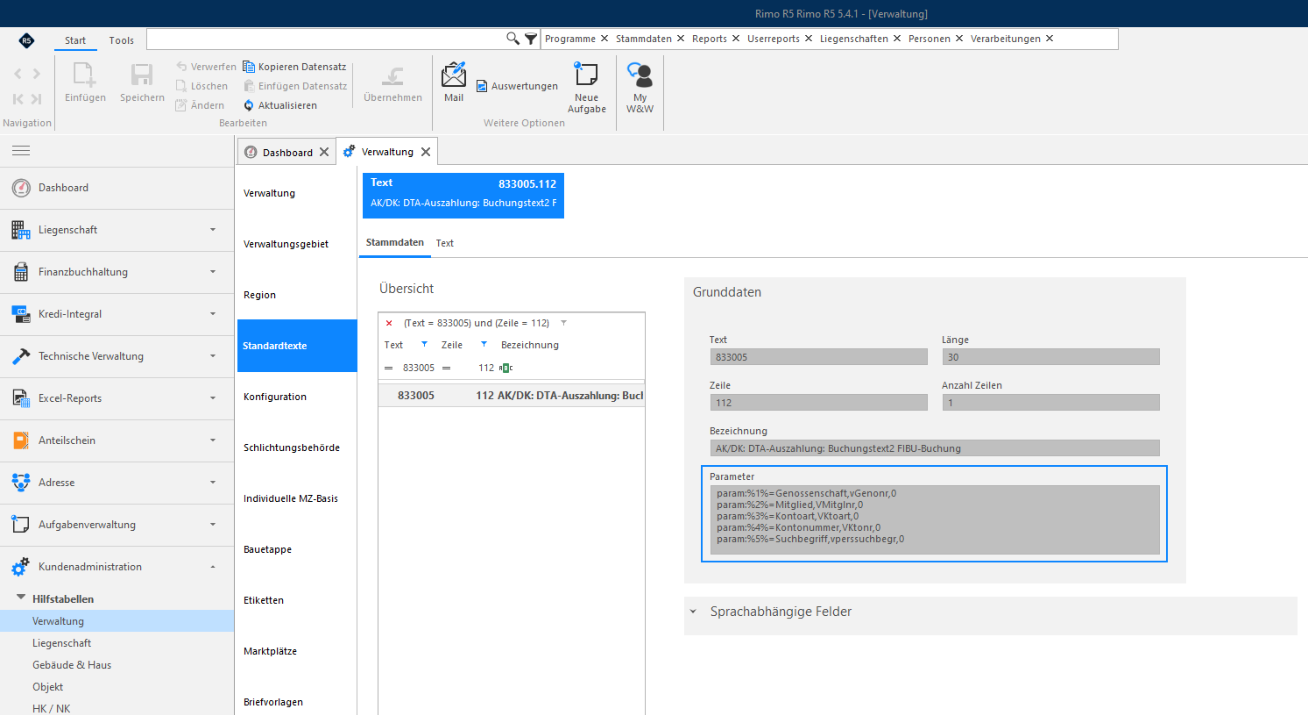Select Schlichtungsbehörde in the list
This screenshot has width=1308, height=716.
point(297,448)
